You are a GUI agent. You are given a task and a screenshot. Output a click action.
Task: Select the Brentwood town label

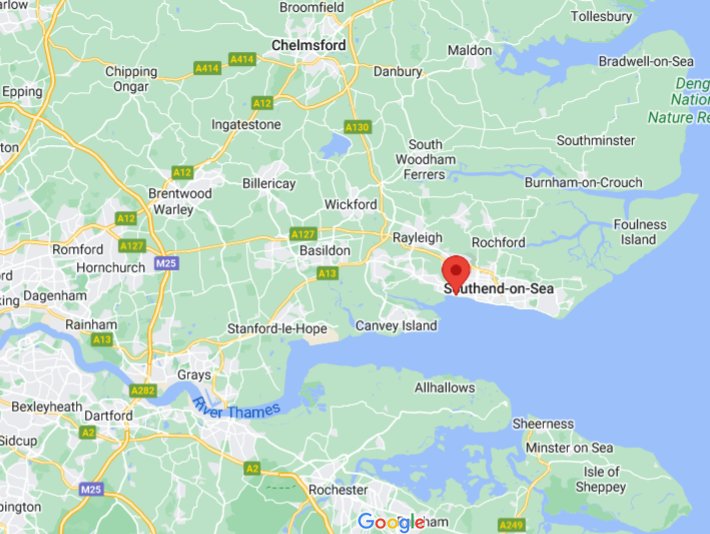click(x=180, y=193)
